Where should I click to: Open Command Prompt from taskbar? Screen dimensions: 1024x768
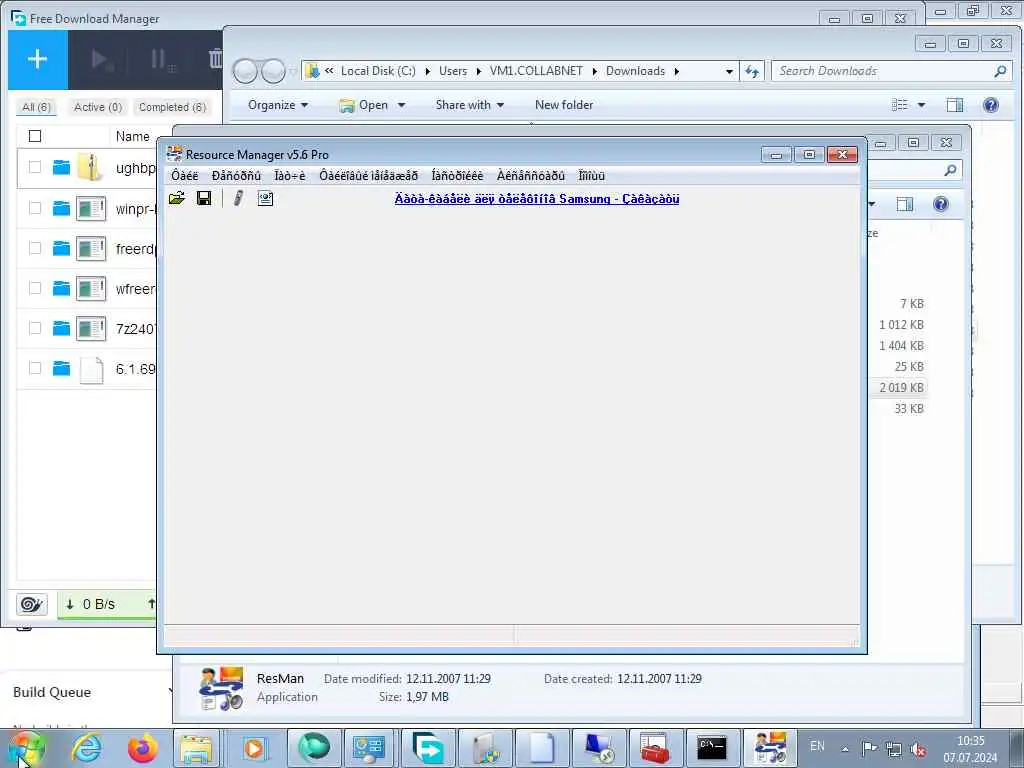click(x=711, y=748)
